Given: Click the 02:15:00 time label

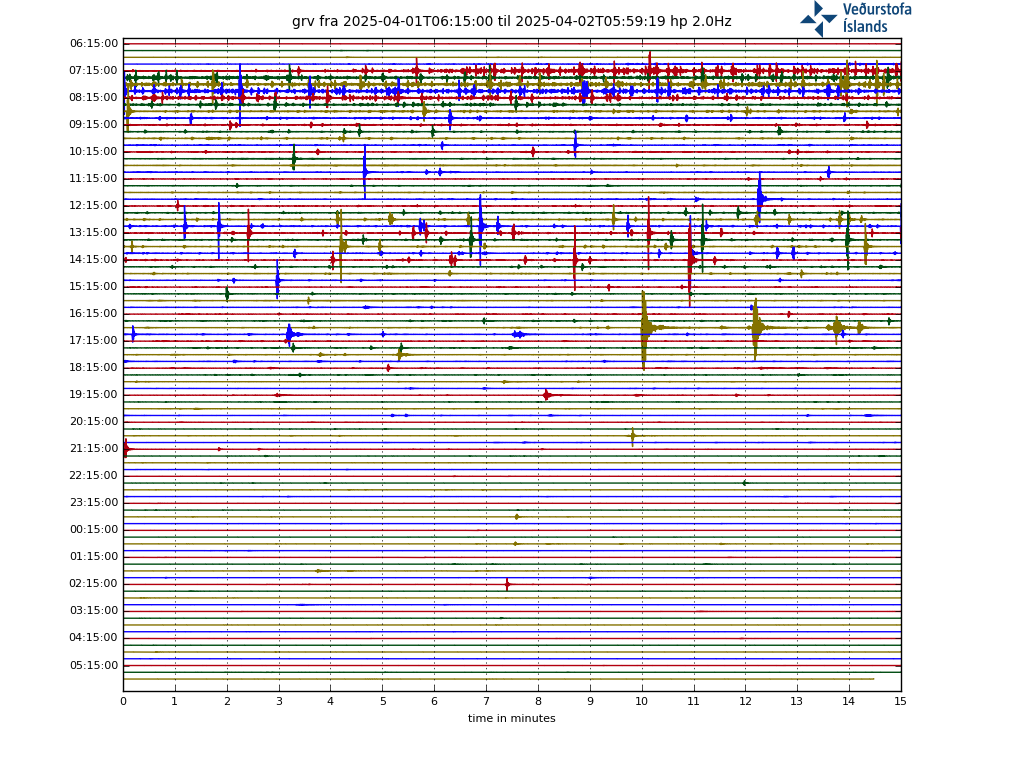Looking at the screenshot, I should [x=94, y=583].
